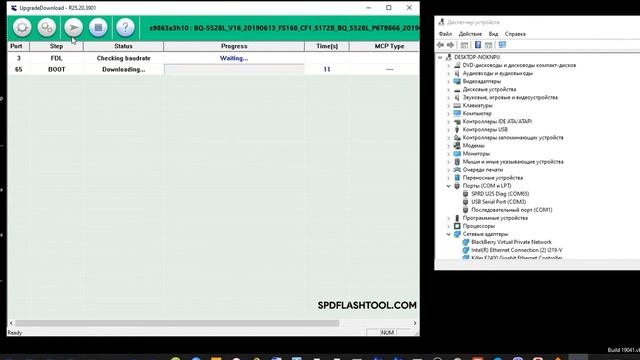Select the Переносные устройства tree item
Image resolution: width=640 pixels, height=360 pixels.
tap(493, 178)
